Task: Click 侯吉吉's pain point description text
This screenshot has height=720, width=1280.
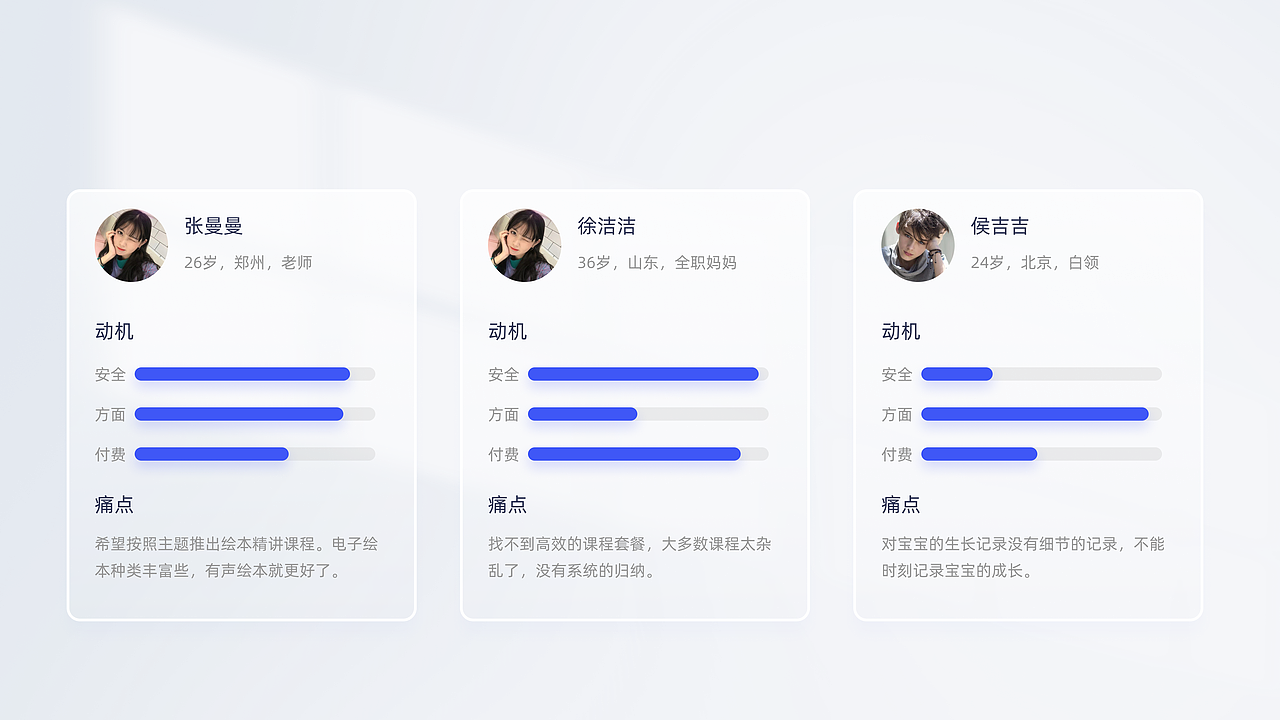Action: coord(1022,557)
